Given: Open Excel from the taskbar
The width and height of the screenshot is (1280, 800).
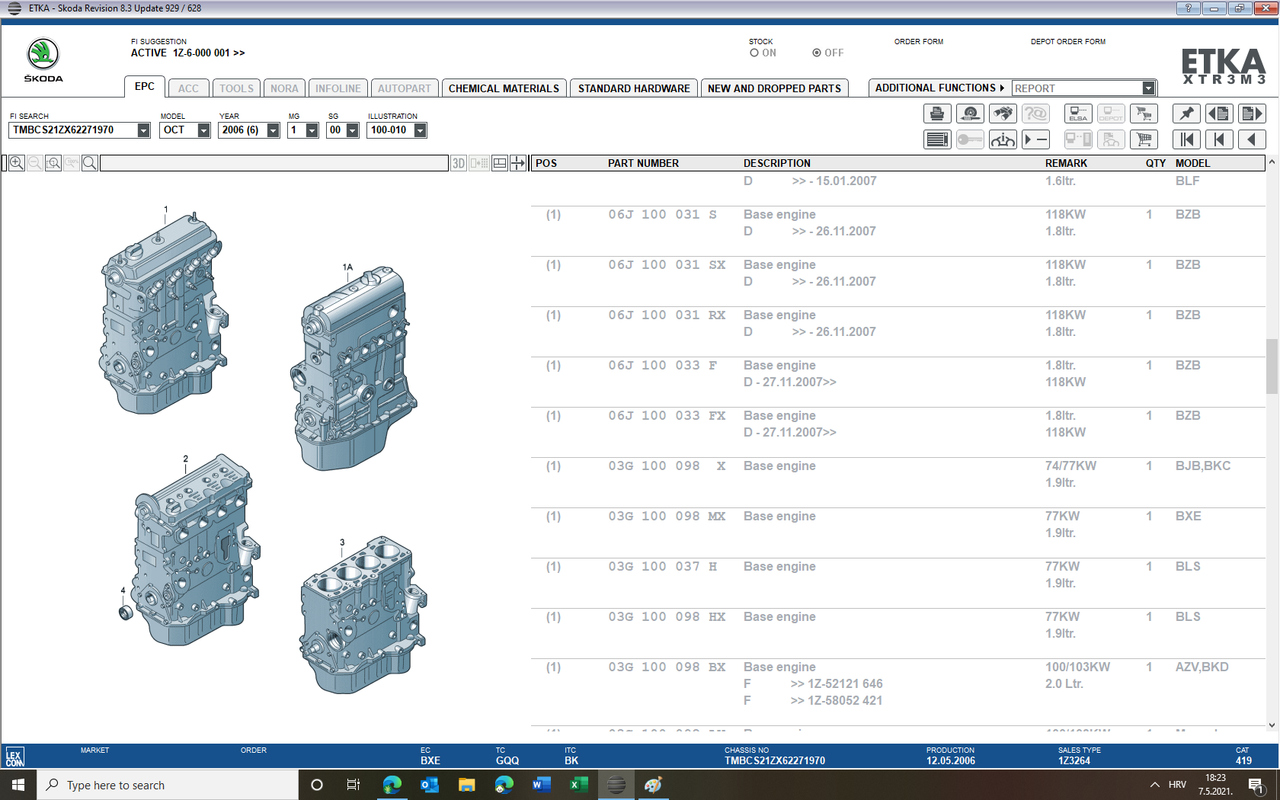Looking at the screenshot, I should tap(579, 785).
